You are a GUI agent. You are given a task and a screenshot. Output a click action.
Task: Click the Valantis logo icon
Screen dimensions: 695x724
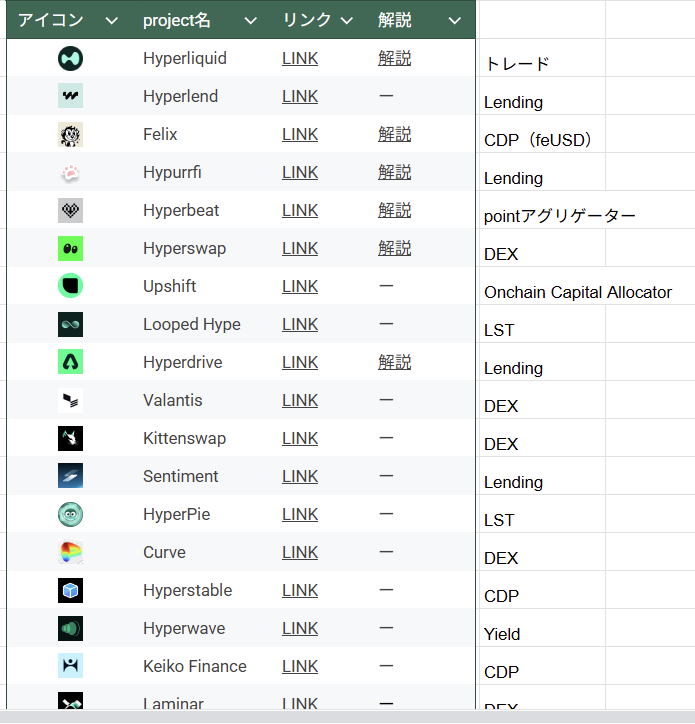click(x=70, y=400)
